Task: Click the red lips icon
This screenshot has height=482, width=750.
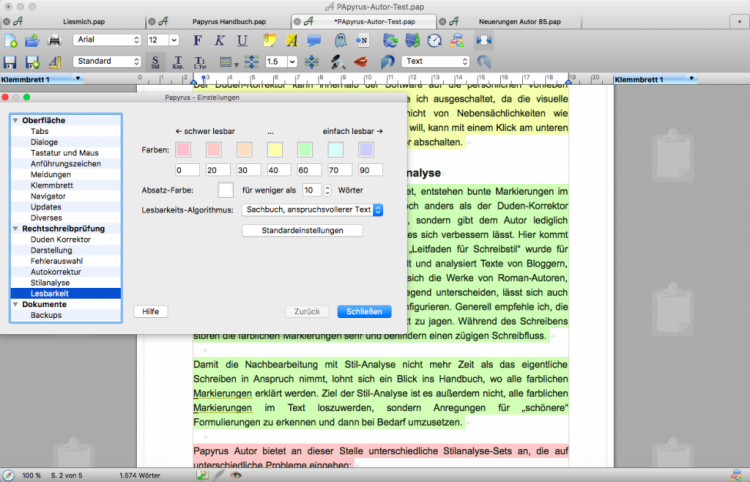Action: (x=361, y=62)
